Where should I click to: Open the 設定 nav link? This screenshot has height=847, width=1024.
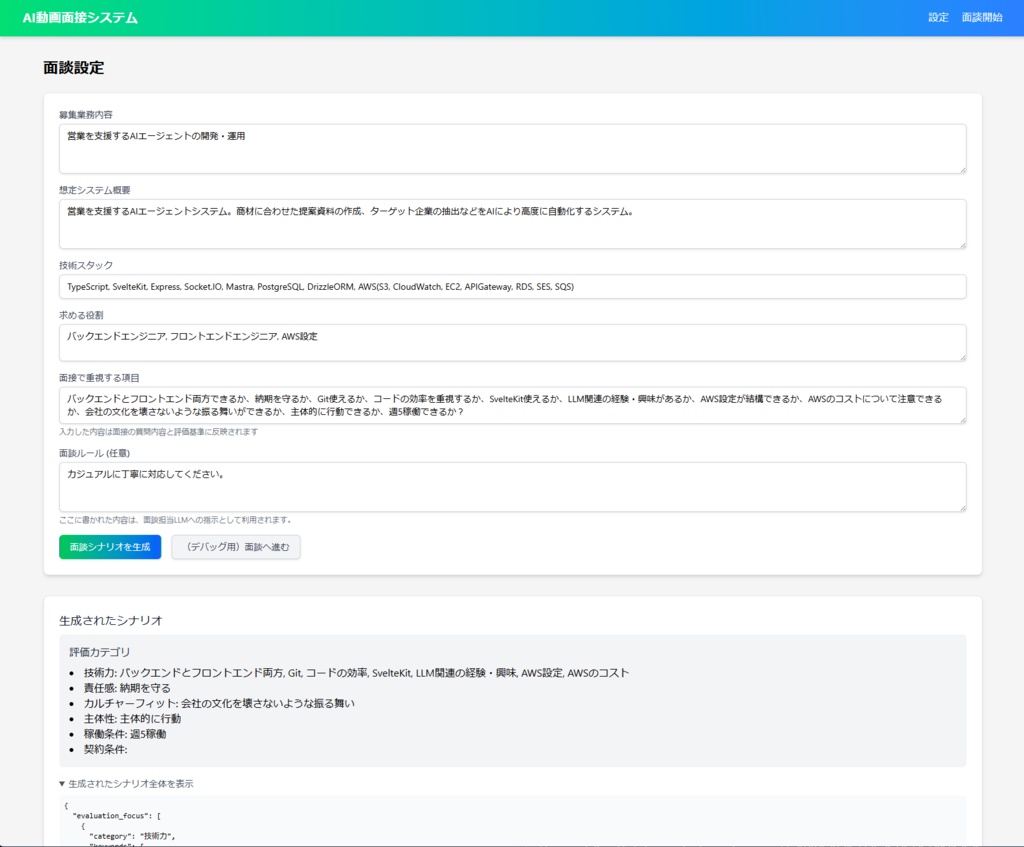pyautogui.click(x=938, y=18)
